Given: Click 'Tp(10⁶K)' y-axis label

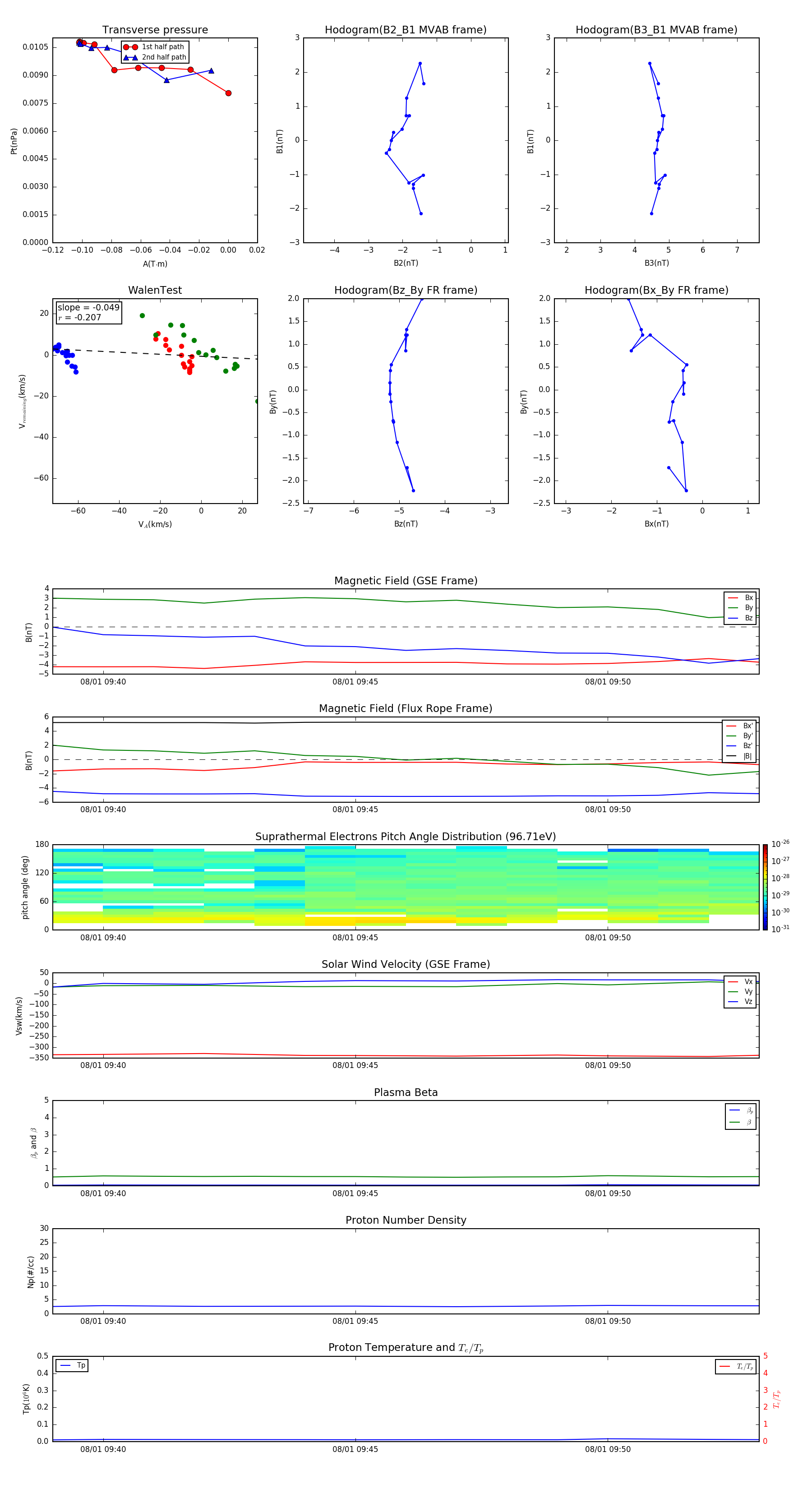Looking at the screenshot, I should pyautogui.click(x=26, y=1399).
